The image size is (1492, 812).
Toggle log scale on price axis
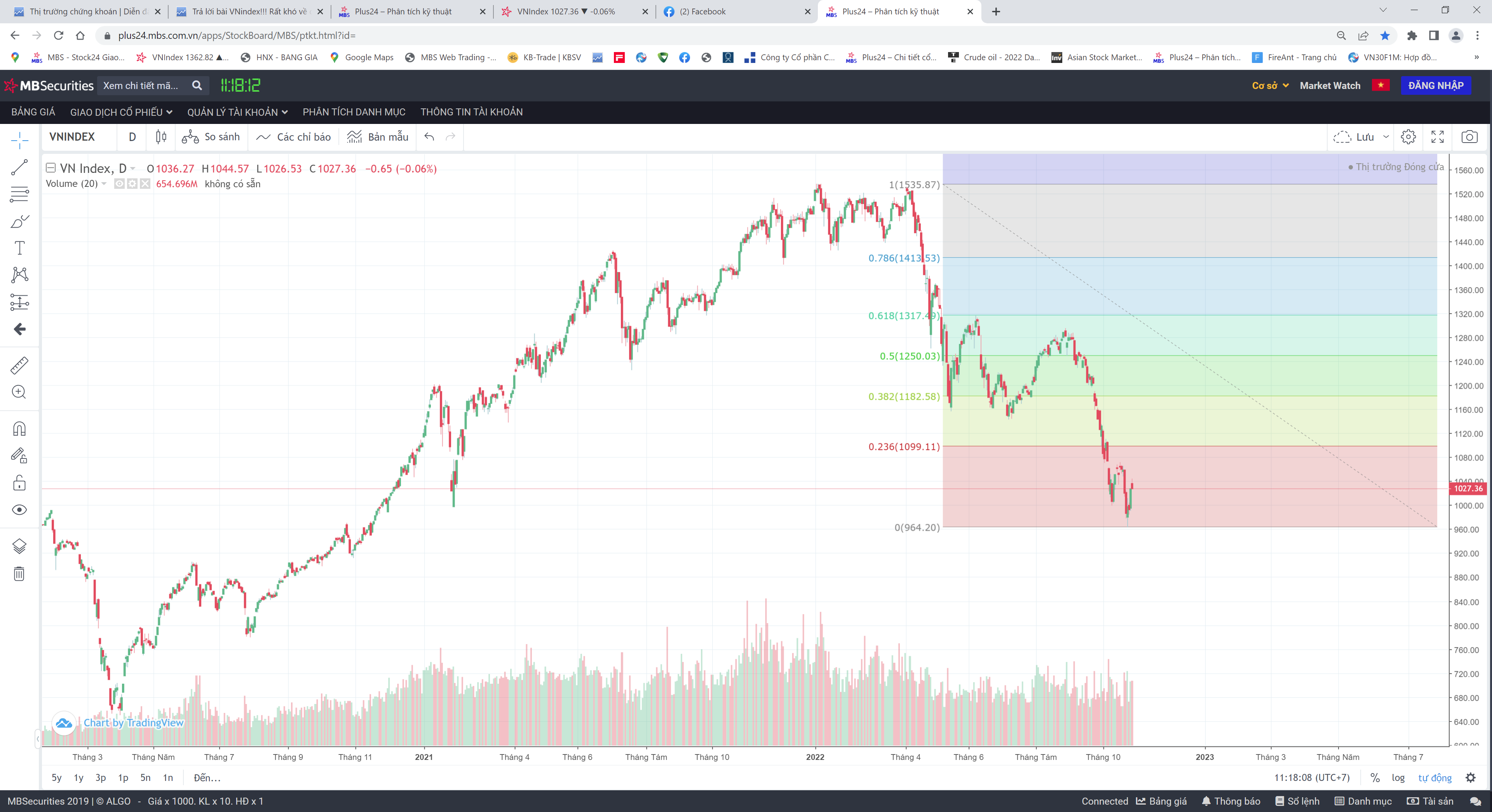point(1398,778)
